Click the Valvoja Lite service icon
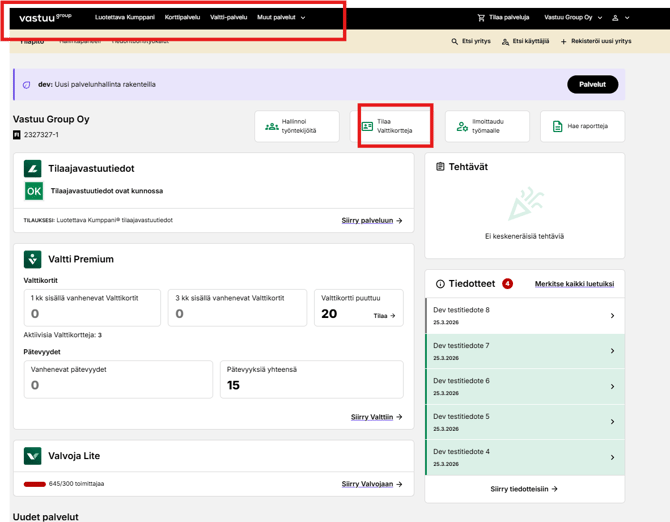Viewport: 670px width, 522px height. (32, 456)
